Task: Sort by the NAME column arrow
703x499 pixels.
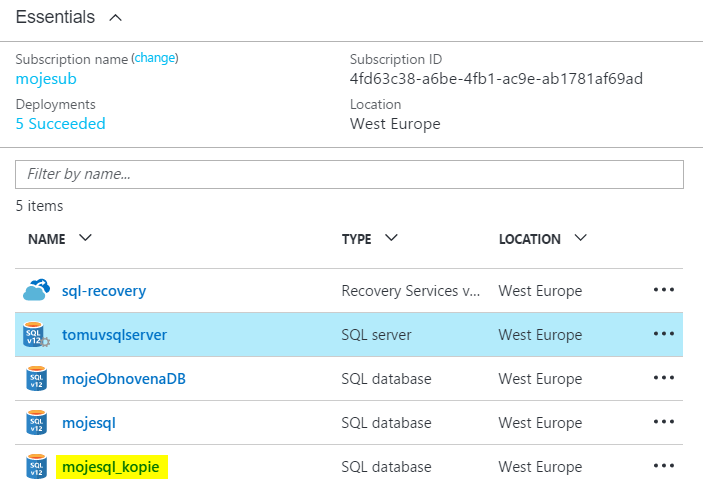Action: click(85, 238)
